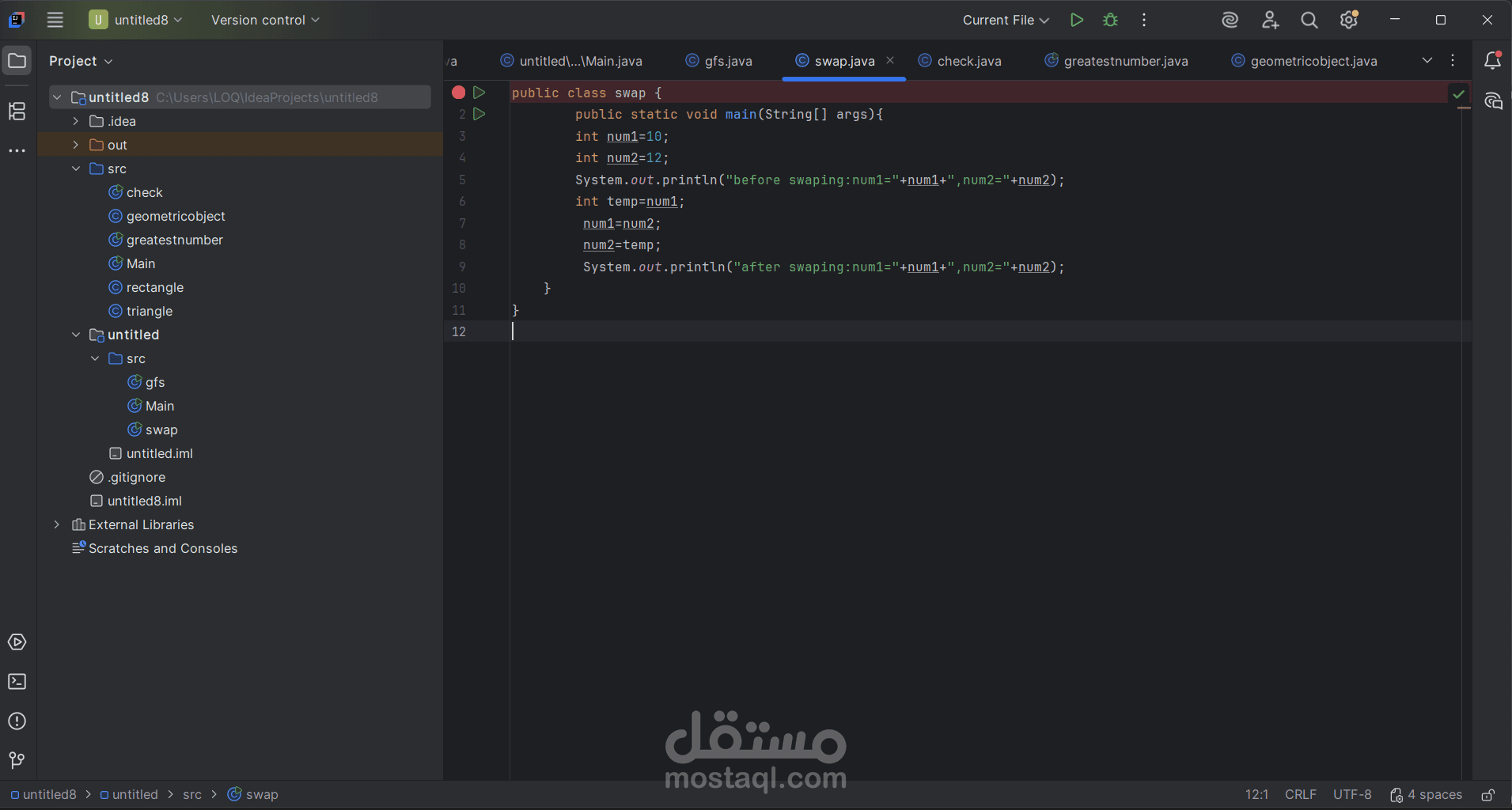Open Scratches and Consoles
The width and height of the screenshot is (1512, 810).
[162, 548]
